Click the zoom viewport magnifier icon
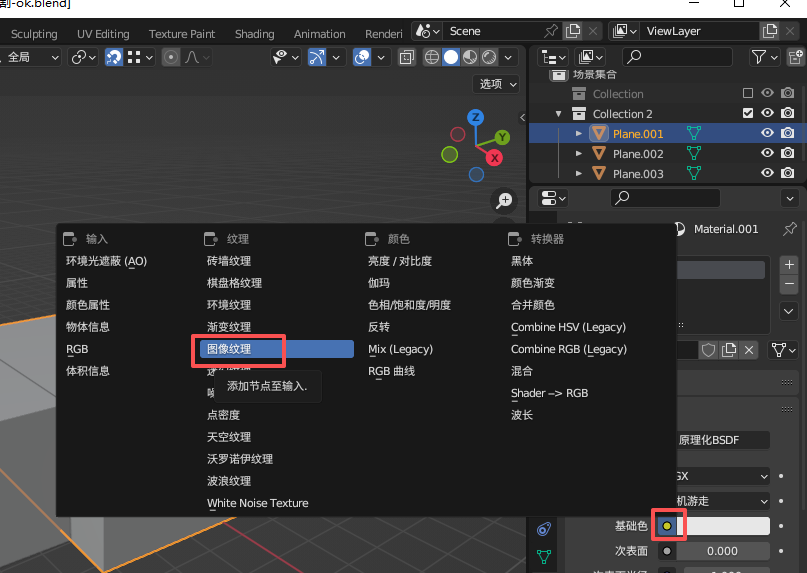The height and width of the screenshot is (573, 807). (x=505, y=201)
